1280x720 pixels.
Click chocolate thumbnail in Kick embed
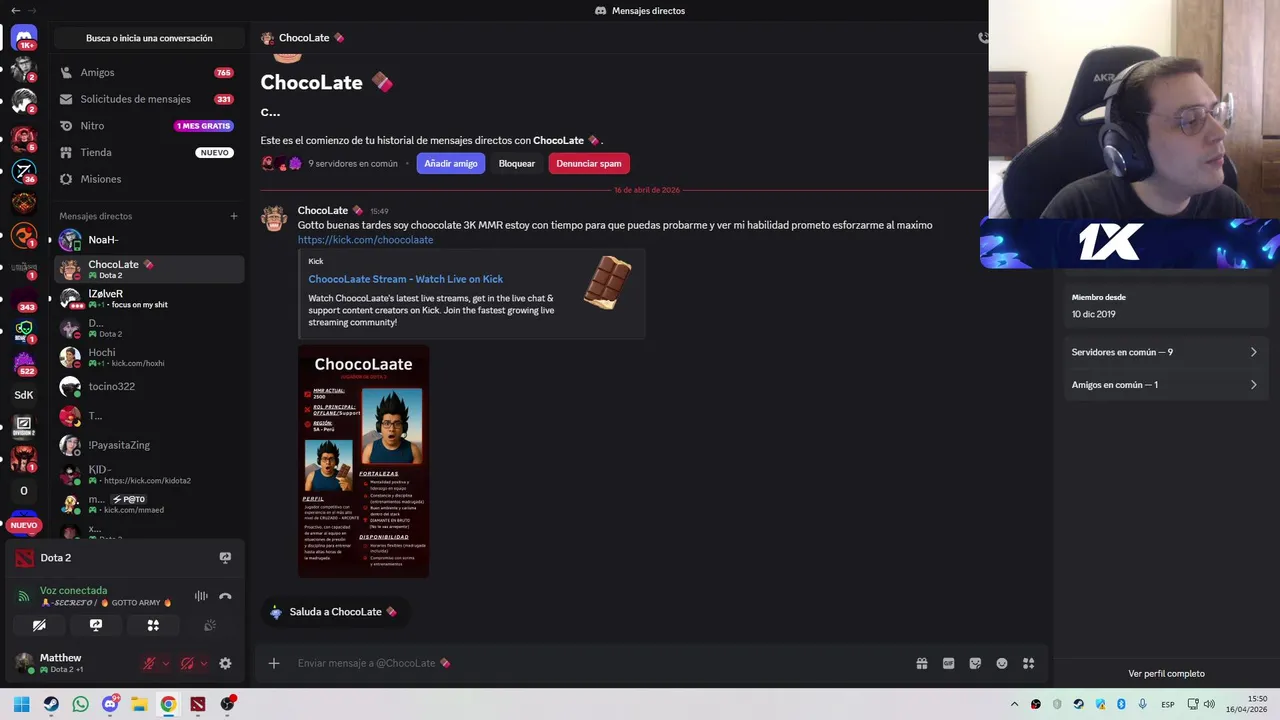pyautogui.click(x=608, y=283)
